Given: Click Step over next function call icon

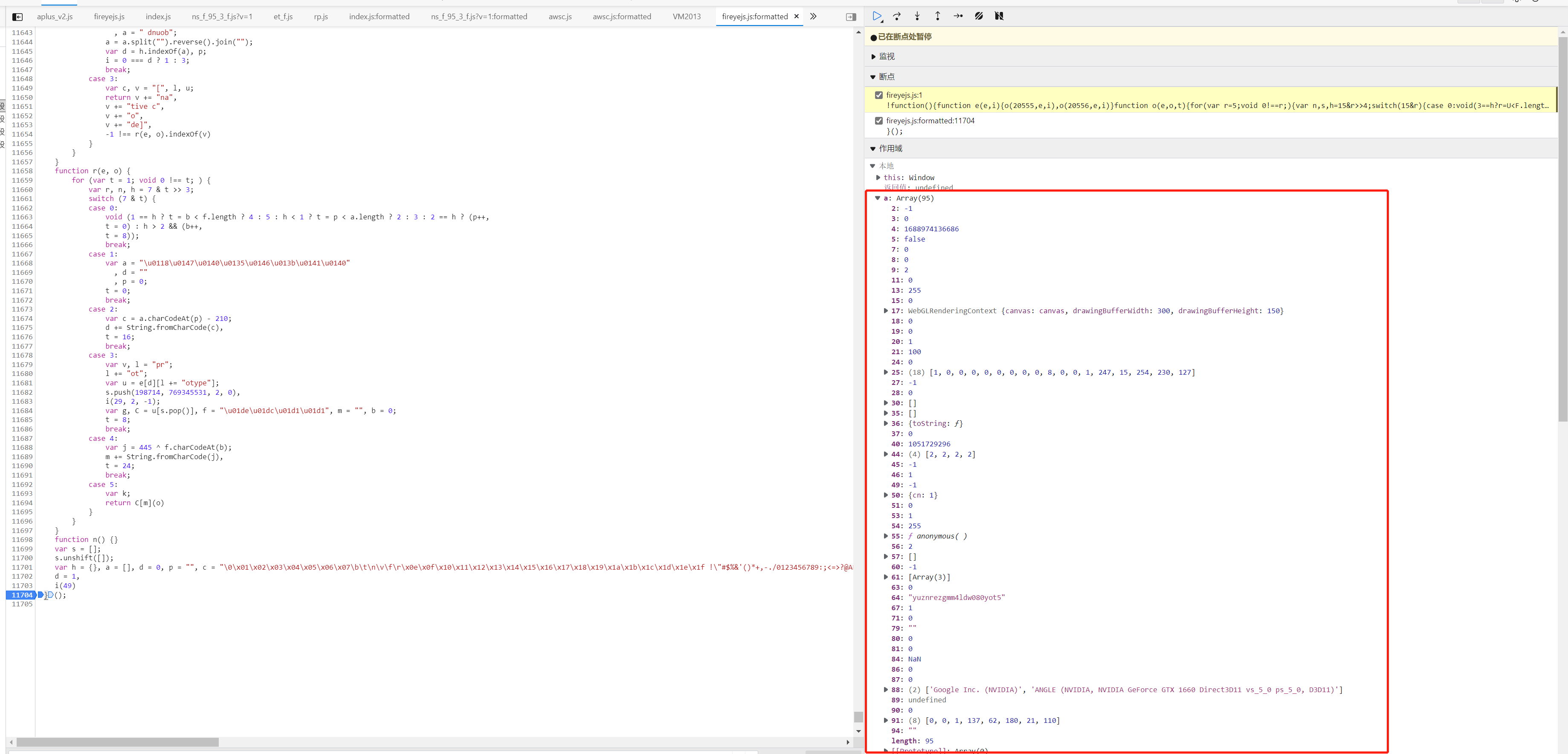Looking at the screenshot, I should [897, 17].
